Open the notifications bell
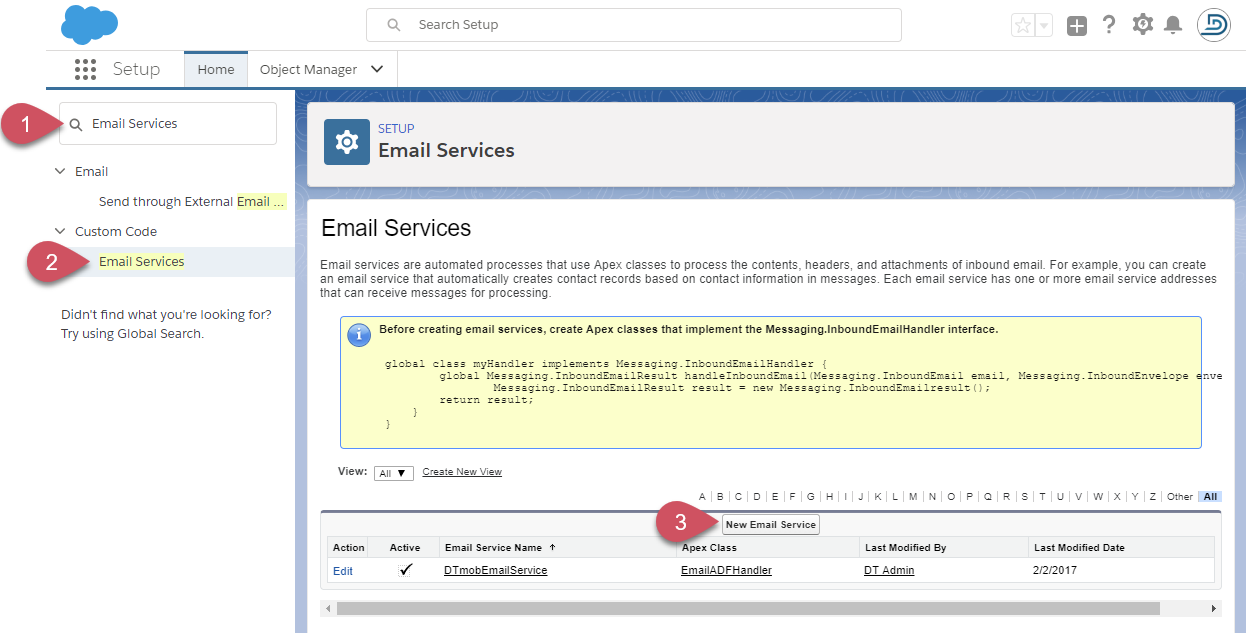The image size is (1246, 633). [1174, 24]
